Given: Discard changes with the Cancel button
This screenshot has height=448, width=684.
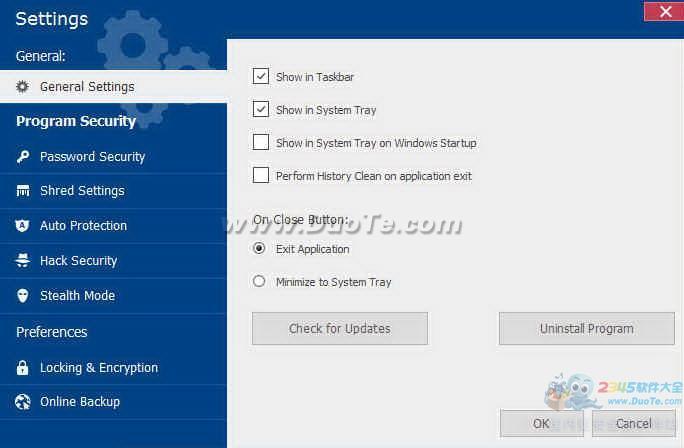Looking at the screenshot, I should coord(633,423).
